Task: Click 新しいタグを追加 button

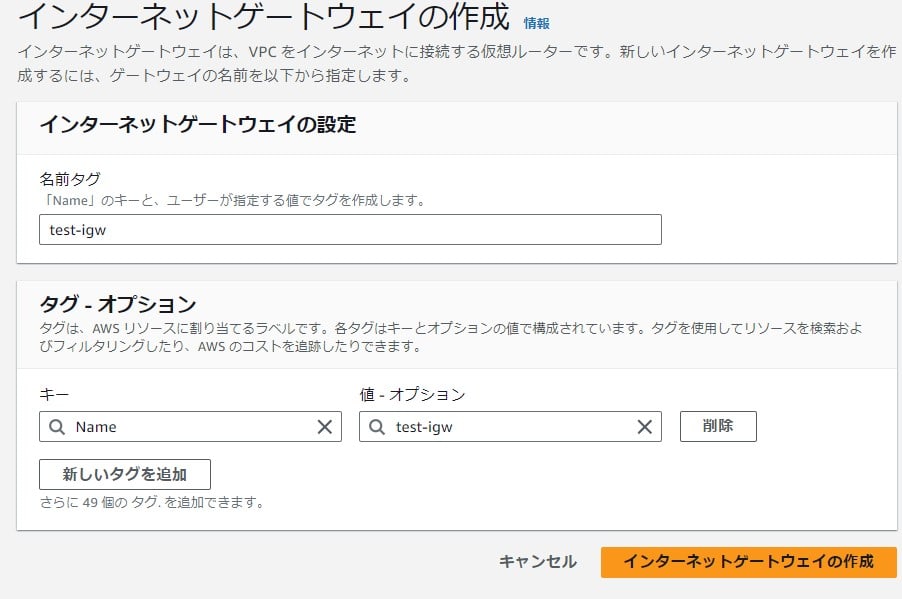Action: [x=125, y=474]
